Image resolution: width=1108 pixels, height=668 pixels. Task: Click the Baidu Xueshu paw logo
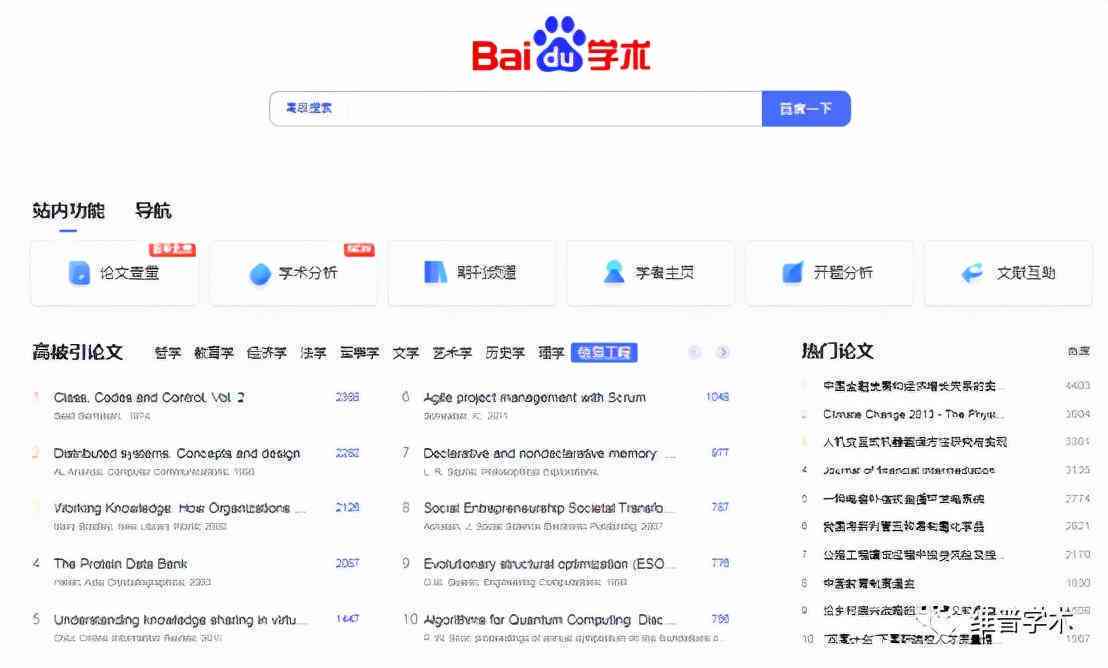click(x=560, y=44)
